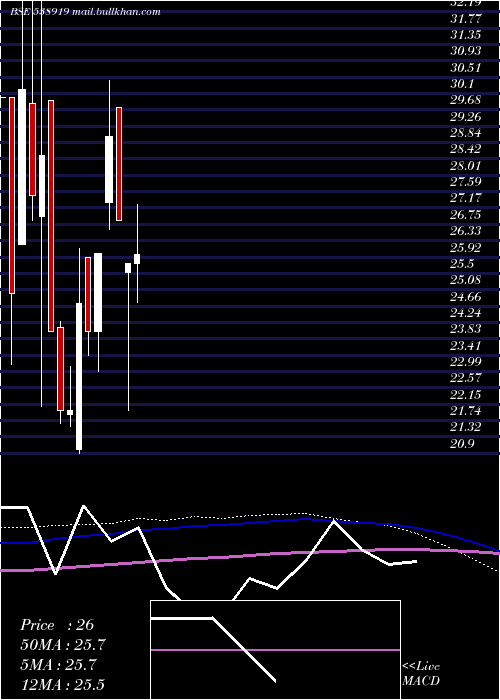Click the 12MA : 25.5 readout
The width and height of the screenshot is (500, 700).
pos(62,685)
